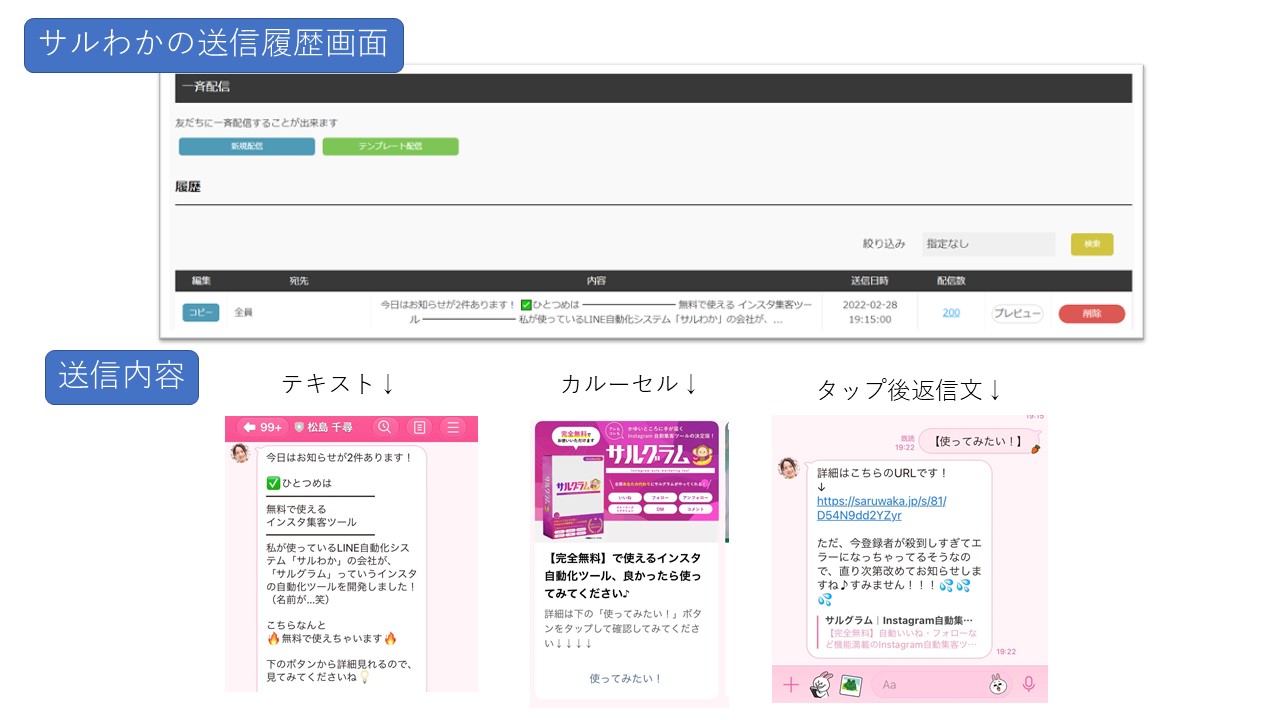Image resolution: width=1280 pixels, height=720 pixels.
Task: Tap the shield icon beside 松島 千尋
Action: [298, 427]
